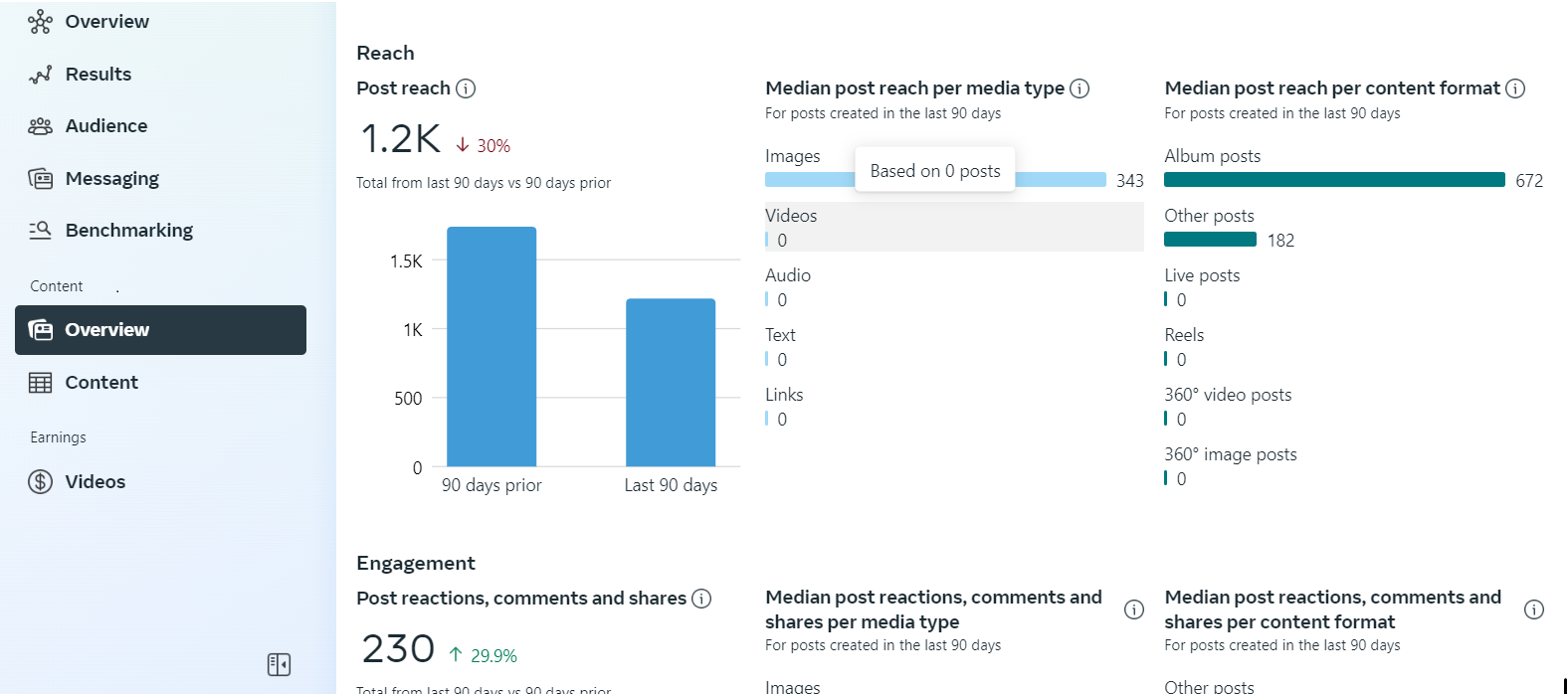Viewport: 1568px width, 694px height.
Task: Open Benchmarking from the sidebar
Action: tap(128, 231)
